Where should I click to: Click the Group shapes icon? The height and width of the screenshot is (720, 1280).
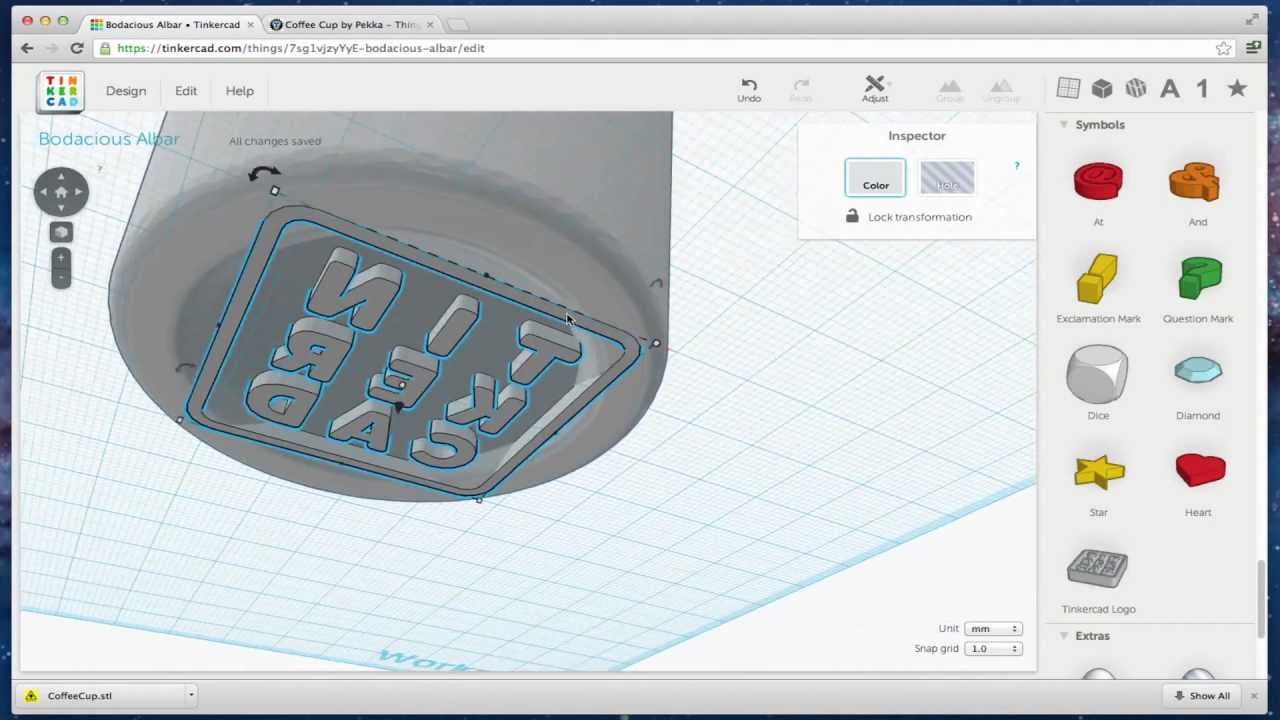(950, 90)
